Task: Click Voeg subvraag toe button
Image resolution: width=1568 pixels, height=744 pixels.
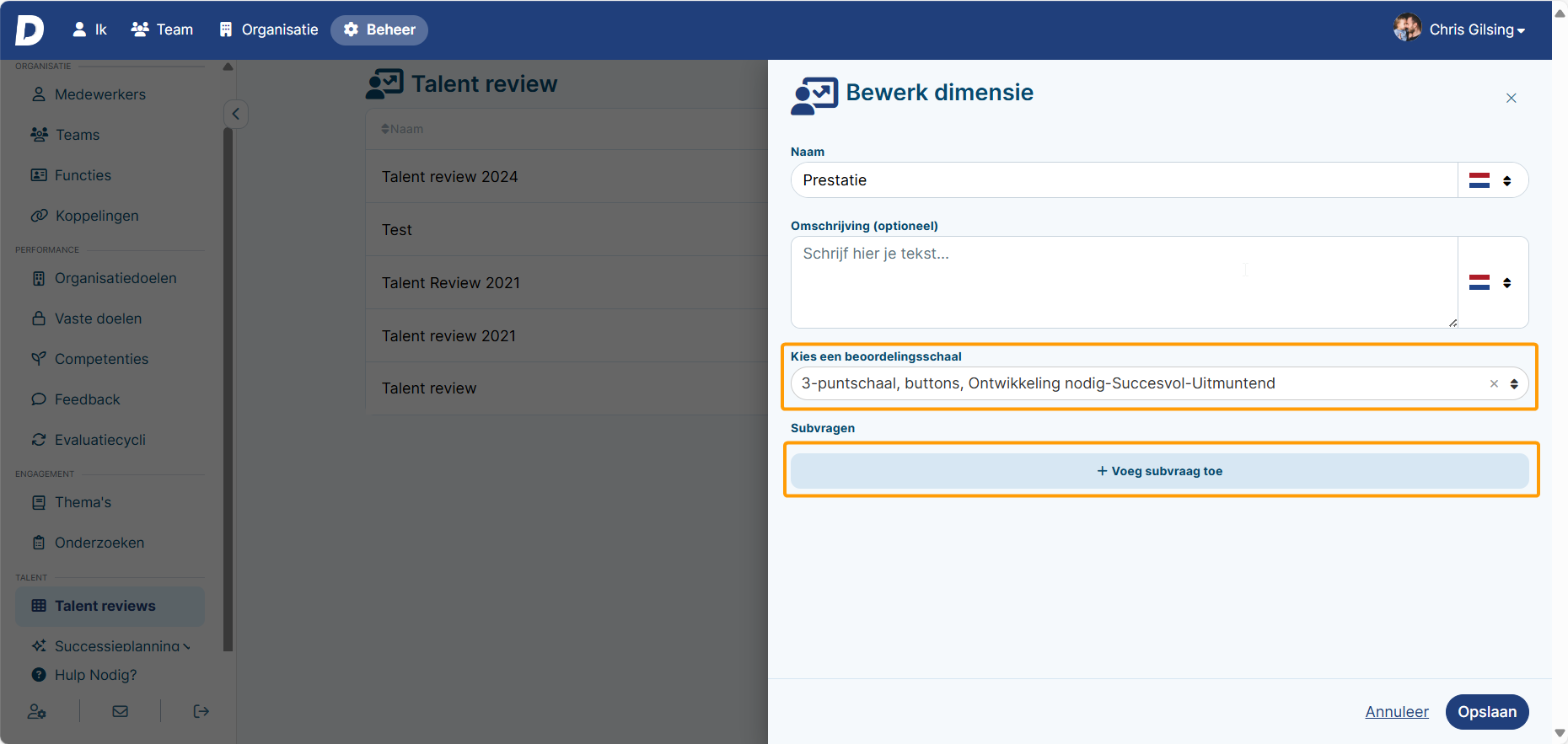Action: coord(1160,471)
